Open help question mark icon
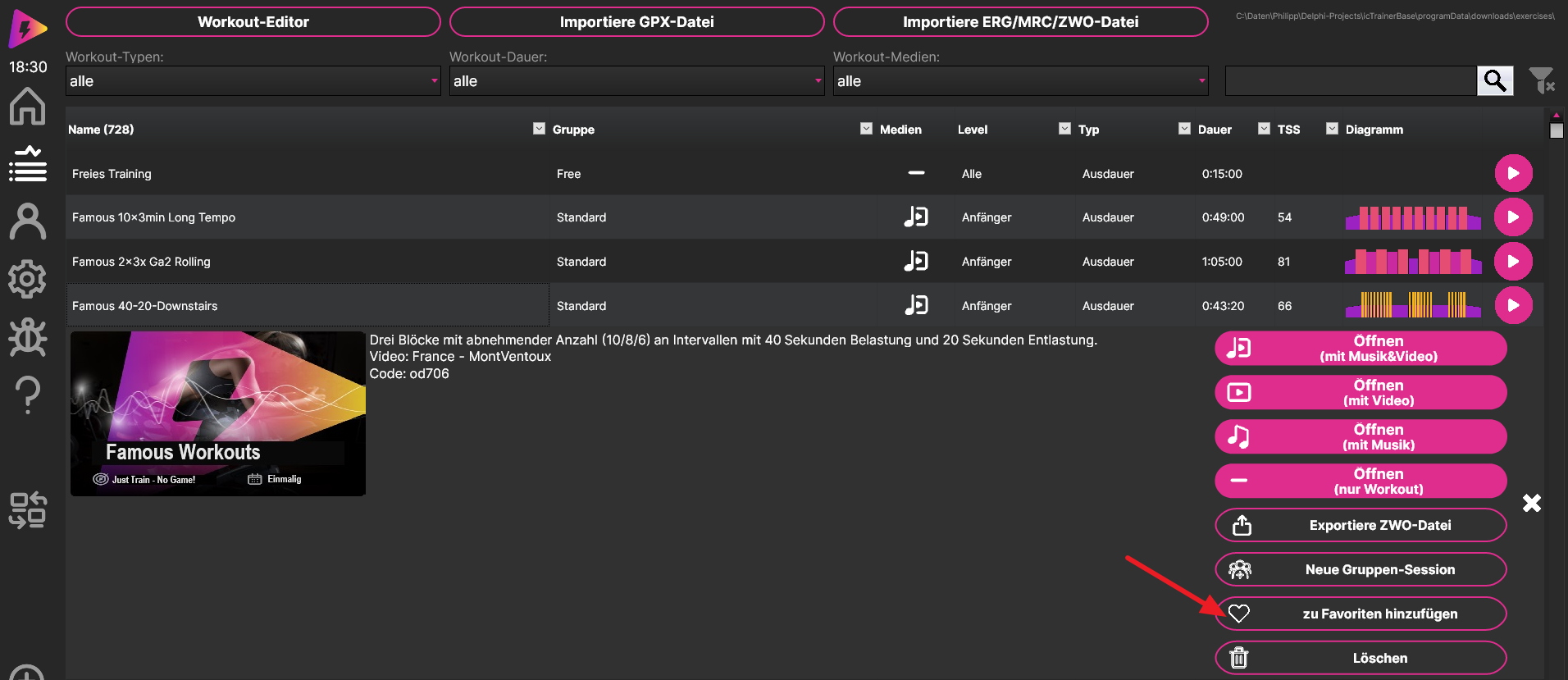The width and height of the screenshot is (1568, 680). [27, 395]
